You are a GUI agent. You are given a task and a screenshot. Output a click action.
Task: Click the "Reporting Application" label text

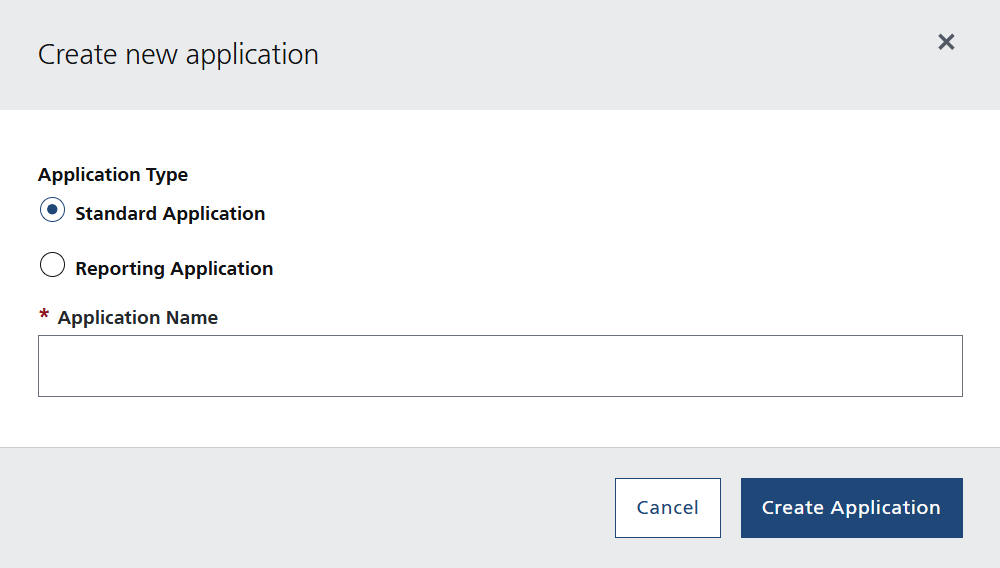click(174, 269)
